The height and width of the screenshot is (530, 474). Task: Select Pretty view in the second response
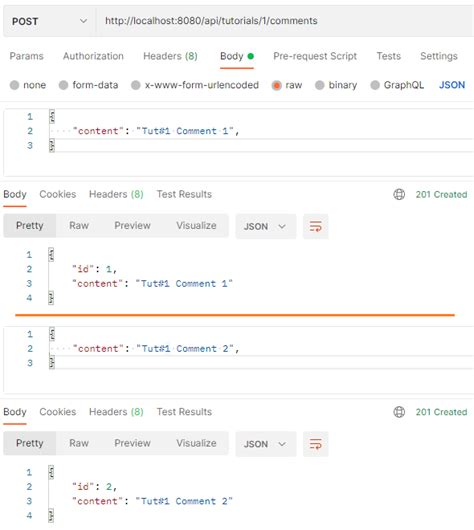pyautogui.click(x=30, y=443)
